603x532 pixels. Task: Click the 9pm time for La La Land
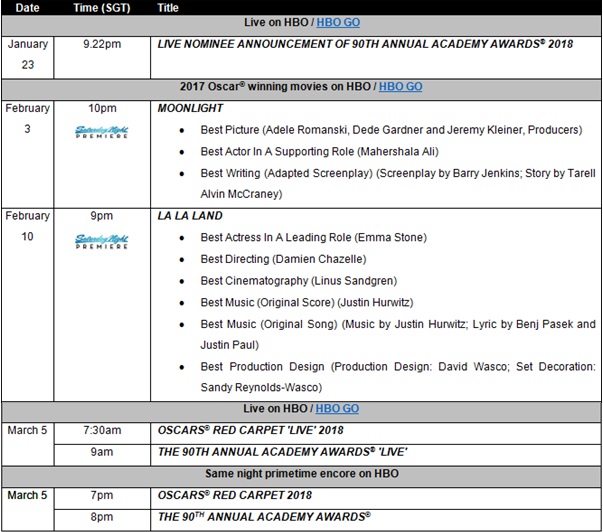[x=102, y=216]
